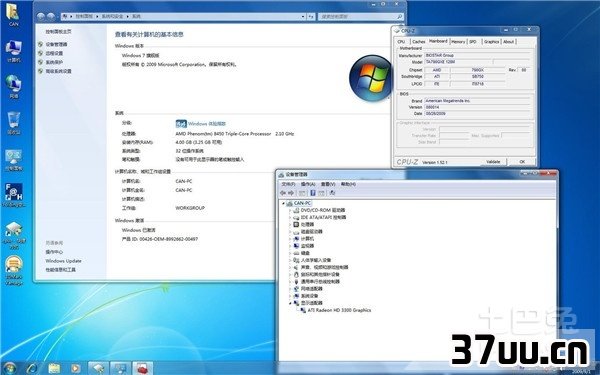This screenshot has width=600, height=375.
Task: Click the Validate button in CPU-Z
Action: point(493,162)
